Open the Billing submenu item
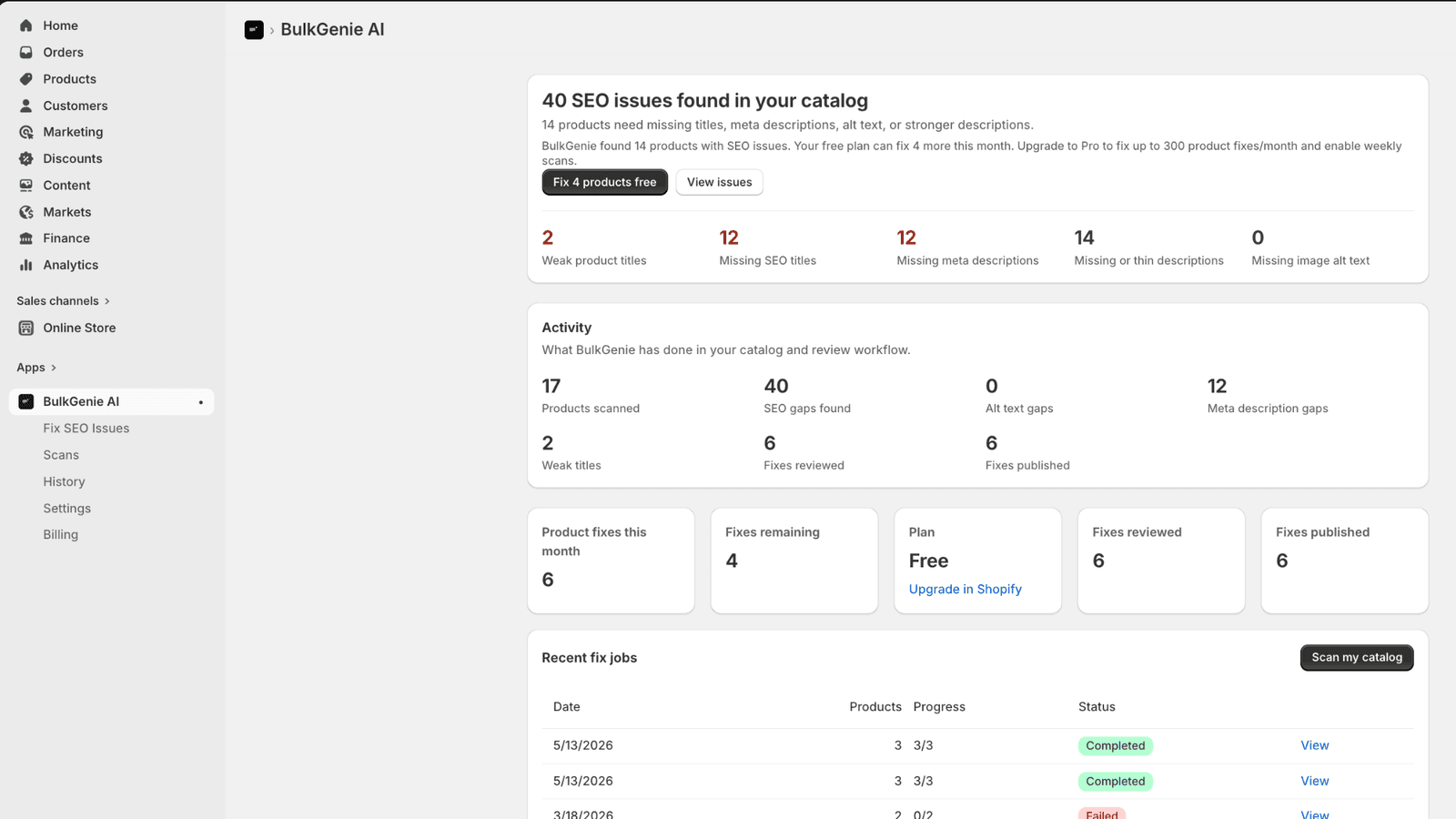1456x819 pixels. click(x=61, y=535)
